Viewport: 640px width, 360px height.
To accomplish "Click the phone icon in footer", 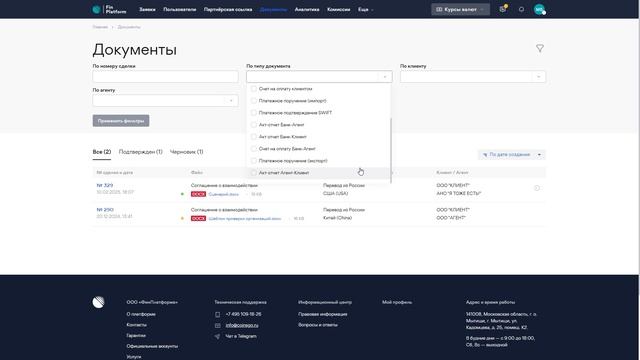I will [218, 314].
